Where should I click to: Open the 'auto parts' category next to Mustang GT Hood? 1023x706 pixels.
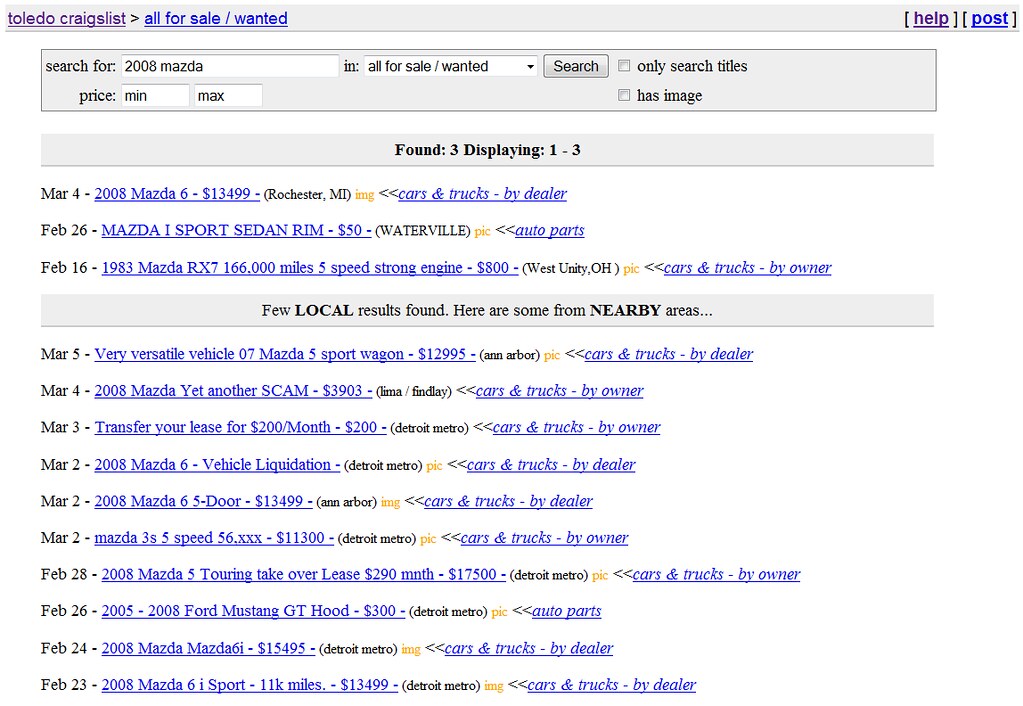pyautogui.click(x=567, y=611)
